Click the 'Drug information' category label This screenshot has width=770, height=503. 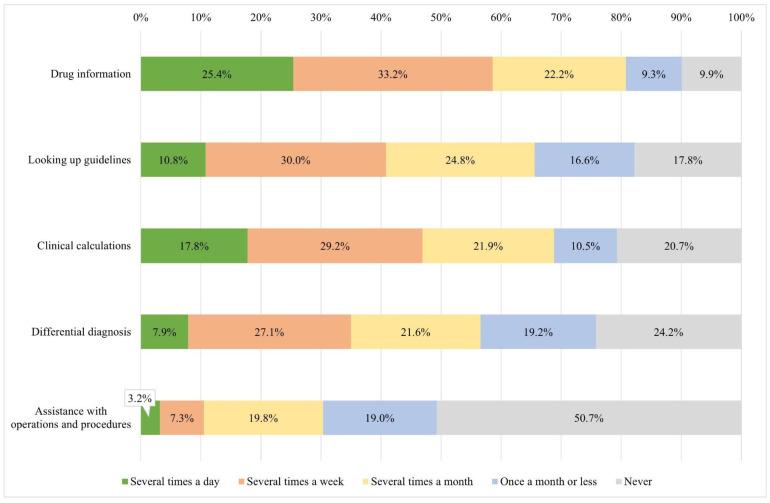91,74
